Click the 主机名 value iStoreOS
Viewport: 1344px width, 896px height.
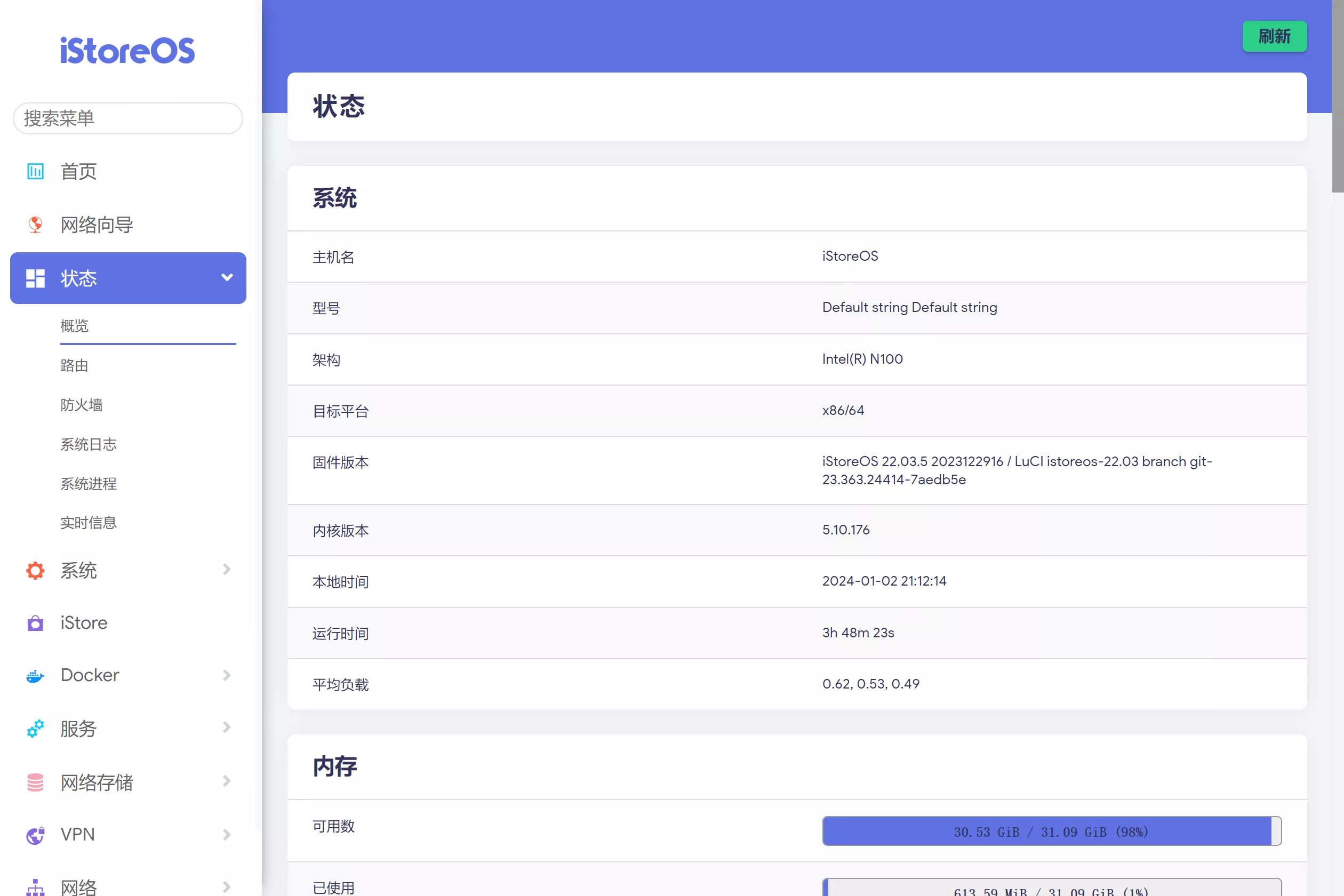point(850,256)
